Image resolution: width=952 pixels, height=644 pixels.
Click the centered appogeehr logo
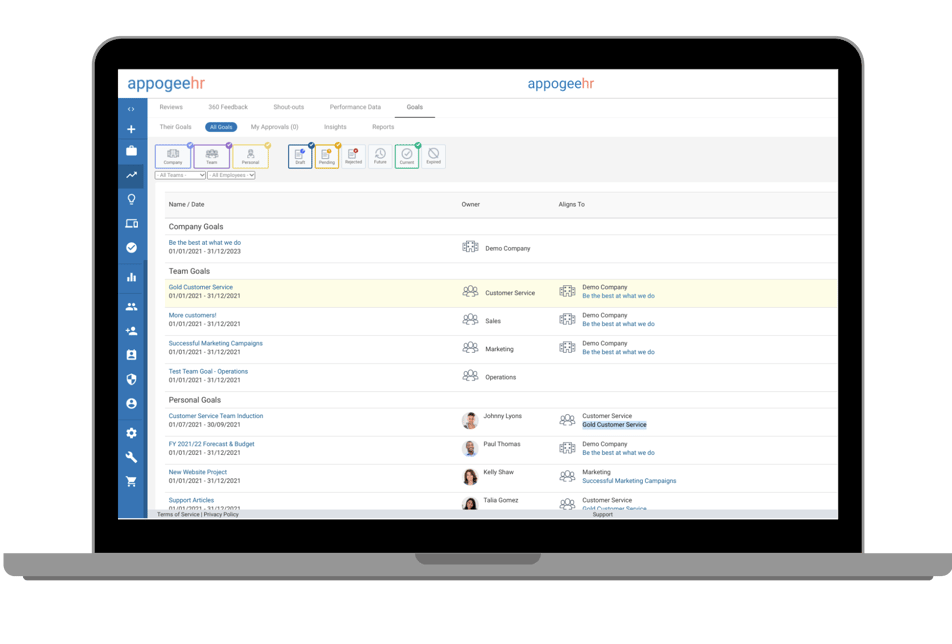pos(560,84)
